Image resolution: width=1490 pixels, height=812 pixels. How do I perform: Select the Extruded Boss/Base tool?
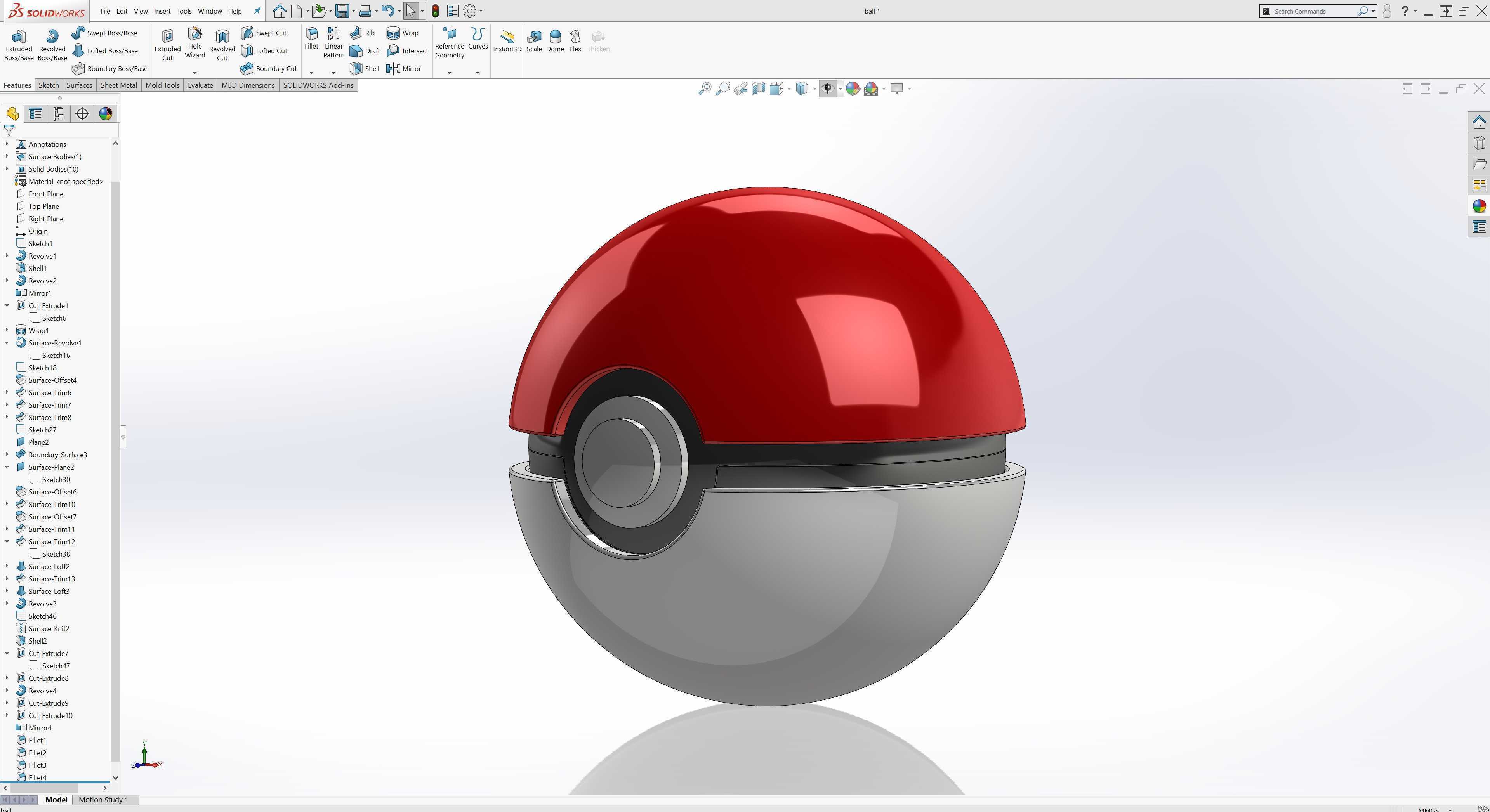pos(19,45)
